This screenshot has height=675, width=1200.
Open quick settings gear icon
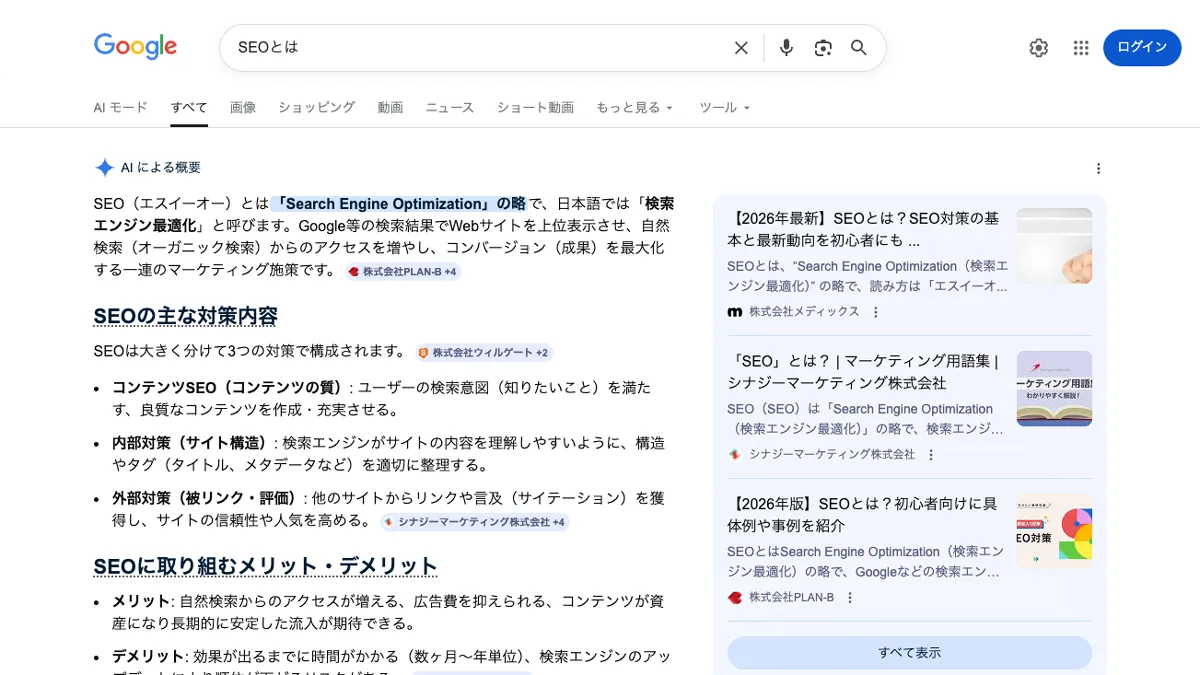(x=1039, y=48)
